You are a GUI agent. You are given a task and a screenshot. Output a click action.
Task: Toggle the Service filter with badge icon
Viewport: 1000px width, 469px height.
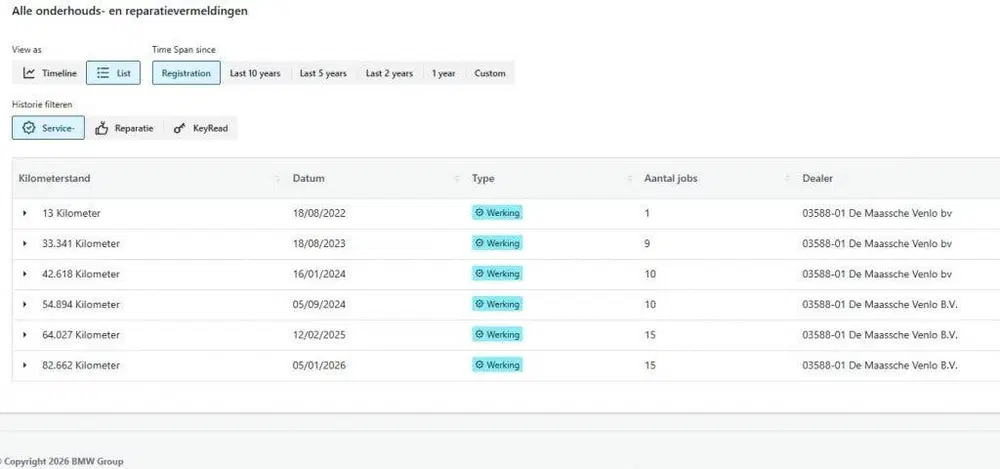click(x=48, y=128)
